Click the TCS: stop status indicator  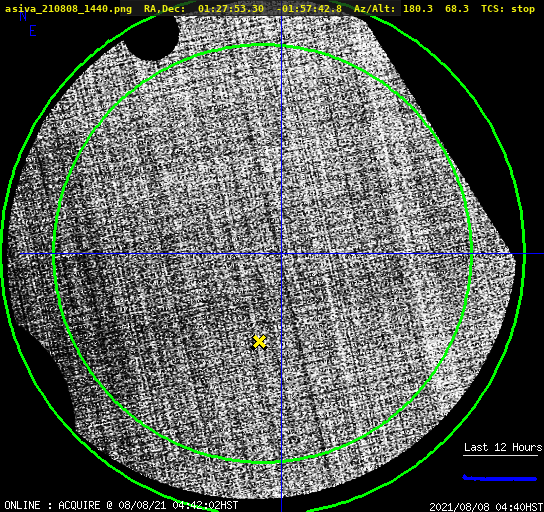pos(508,9)
